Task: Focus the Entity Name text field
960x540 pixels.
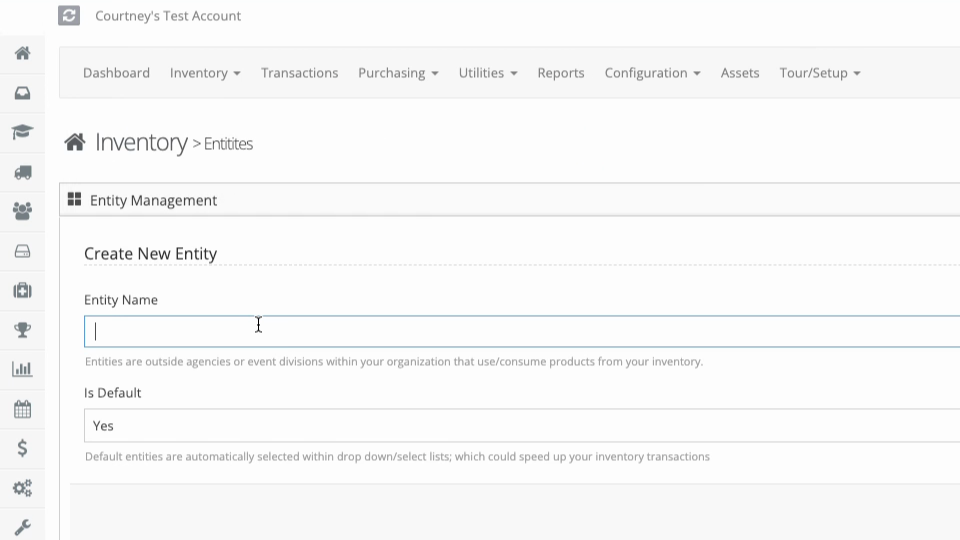Action: tap(522, 331)
